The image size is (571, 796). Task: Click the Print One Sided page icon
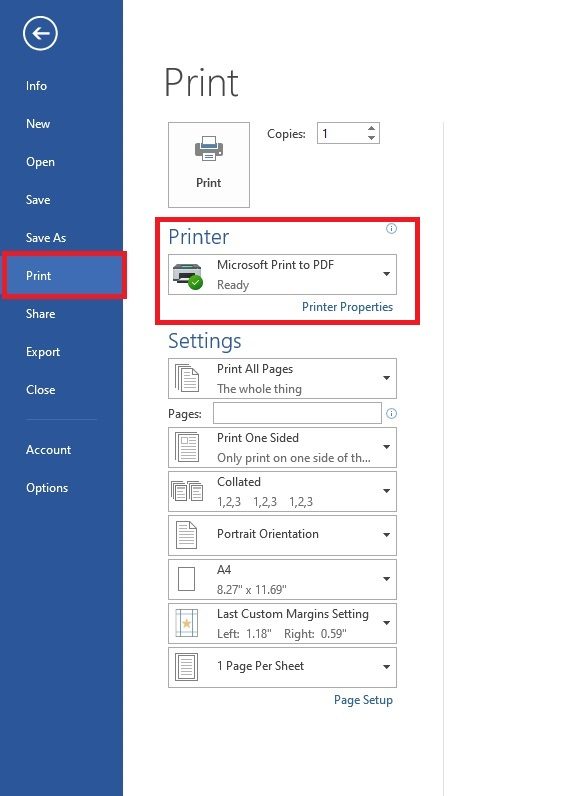coord(187,447)
